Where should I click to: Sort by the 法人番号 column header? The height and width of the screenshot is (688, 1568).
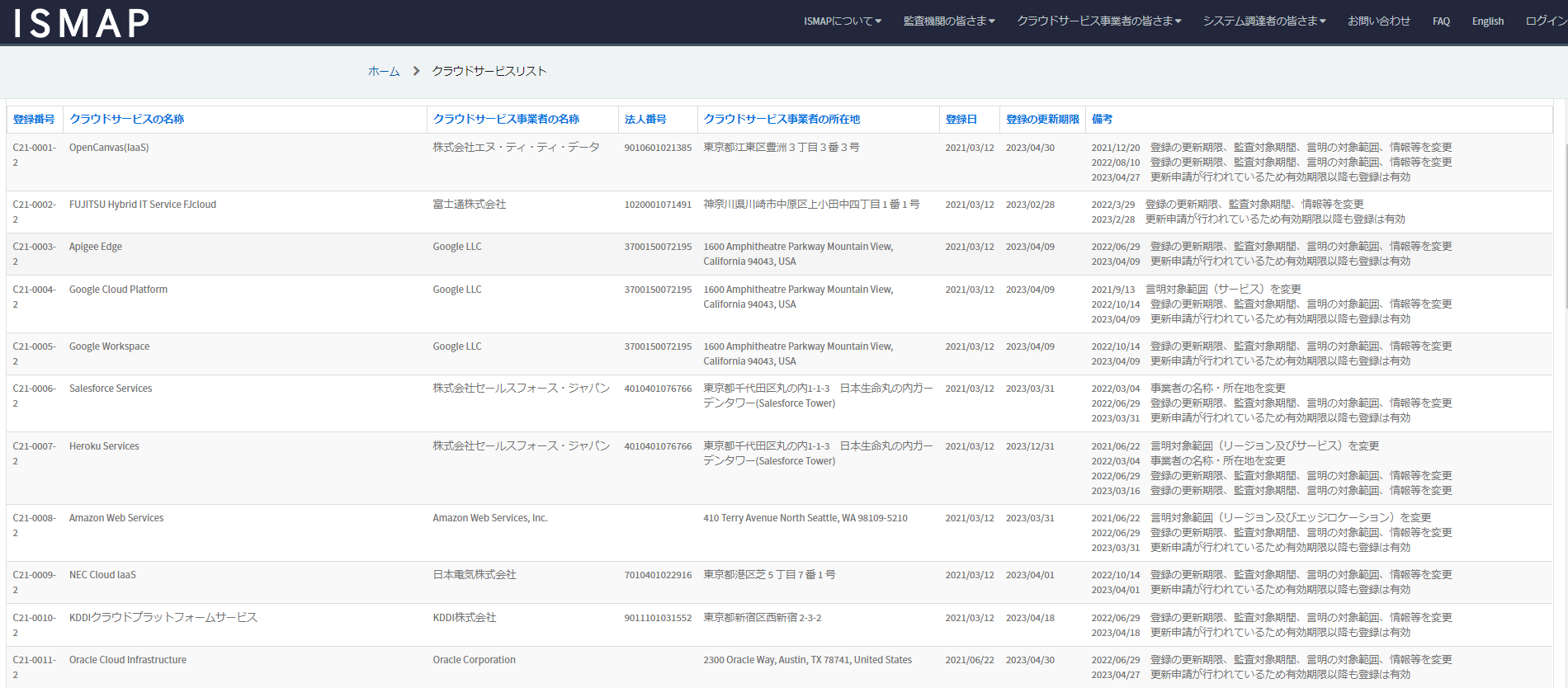[x=645, y=120]
